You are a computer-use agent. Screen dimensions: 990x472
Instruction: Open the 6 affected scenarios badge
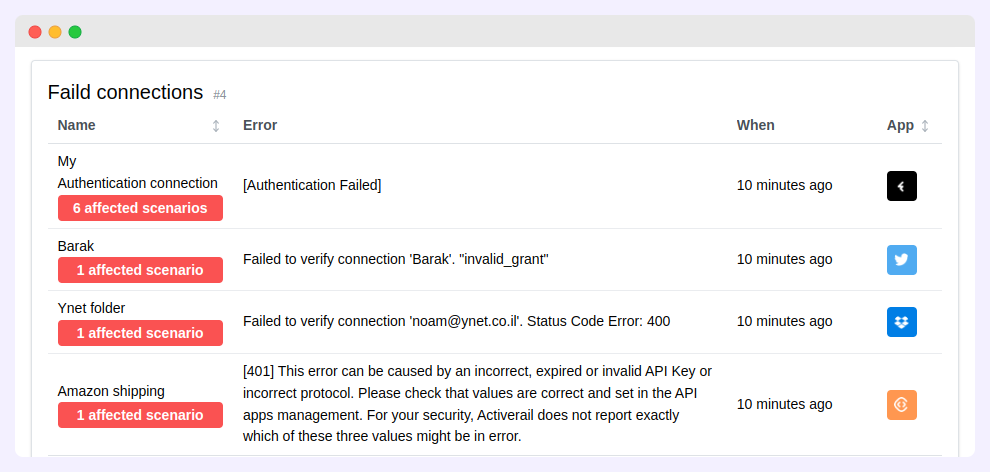pyautogui.click(x=140, y=208)
